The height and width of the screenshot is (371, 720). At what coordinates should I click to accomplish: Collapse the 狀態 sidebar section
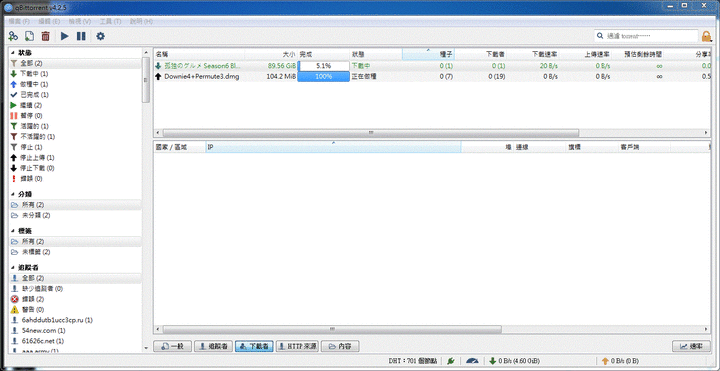[13, 53]
